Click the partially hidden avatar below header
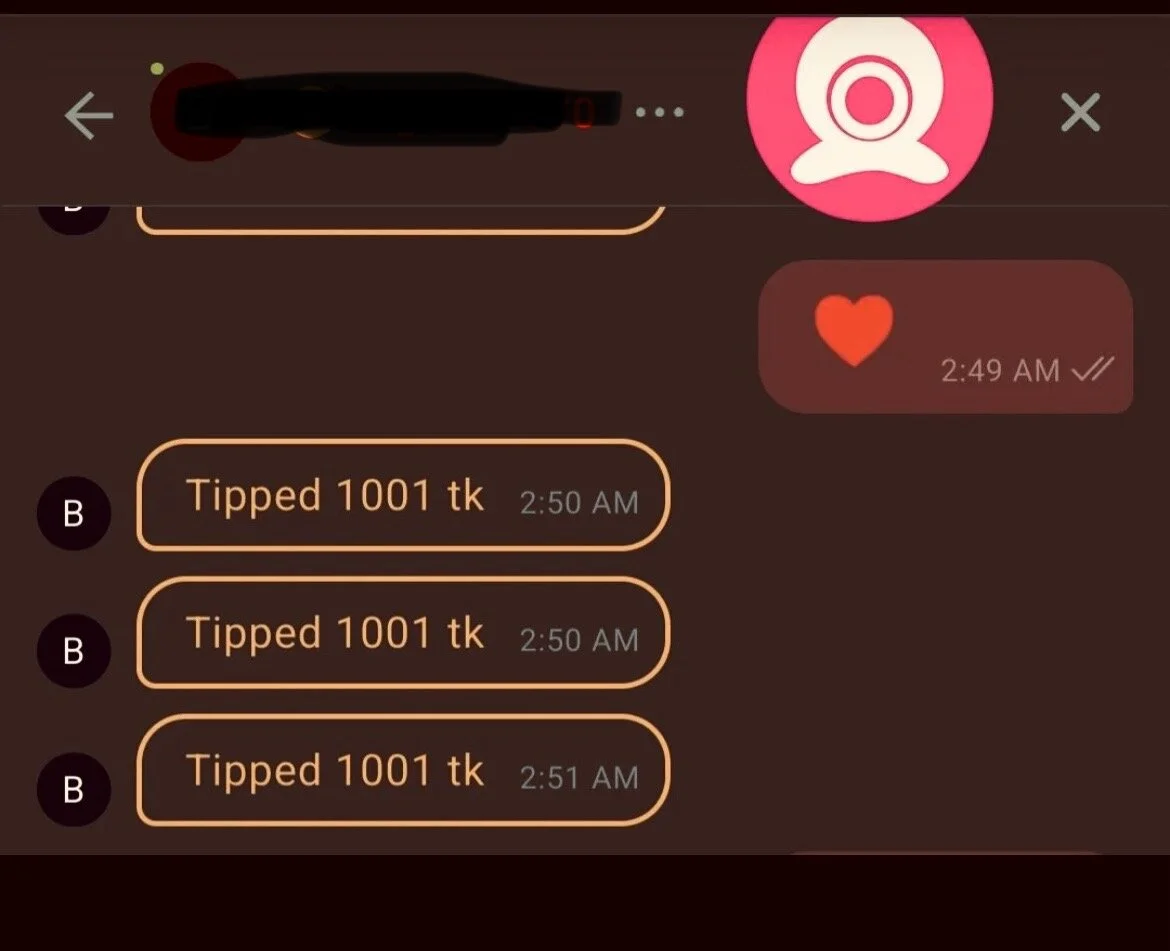The height and width of the screenshot is (951, 1170). 74,219
